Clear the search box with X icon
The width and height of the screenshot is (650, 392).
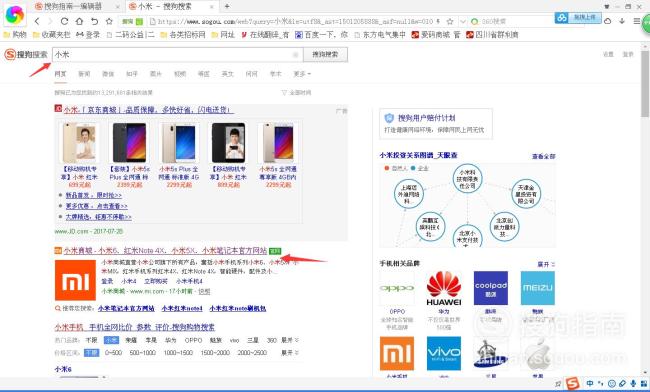[x=296, y=55]
